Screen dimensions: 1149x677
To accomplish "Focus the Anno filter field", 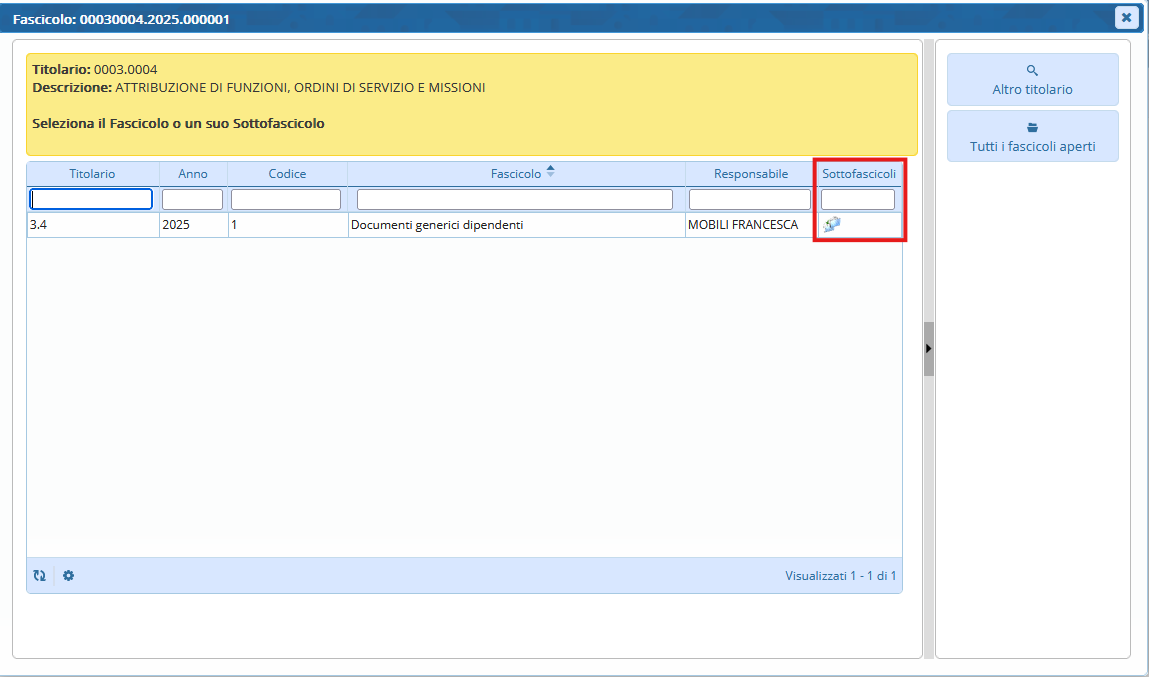I will (x=192, y=199).
